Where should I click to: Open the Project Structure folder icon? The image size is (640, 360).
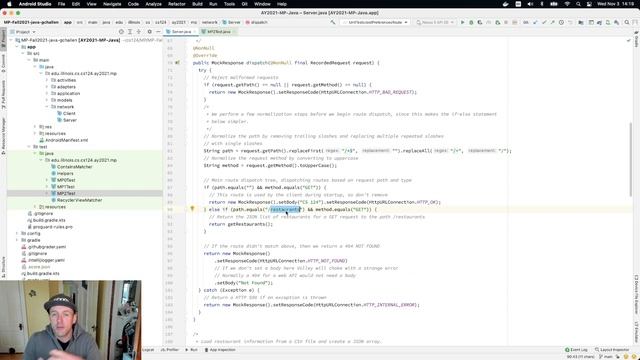pos(580,22)
